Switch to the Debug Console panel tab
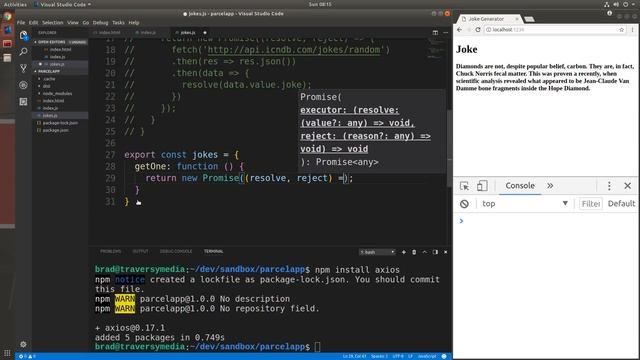The image size is (640, 360). tap(176, 251)
